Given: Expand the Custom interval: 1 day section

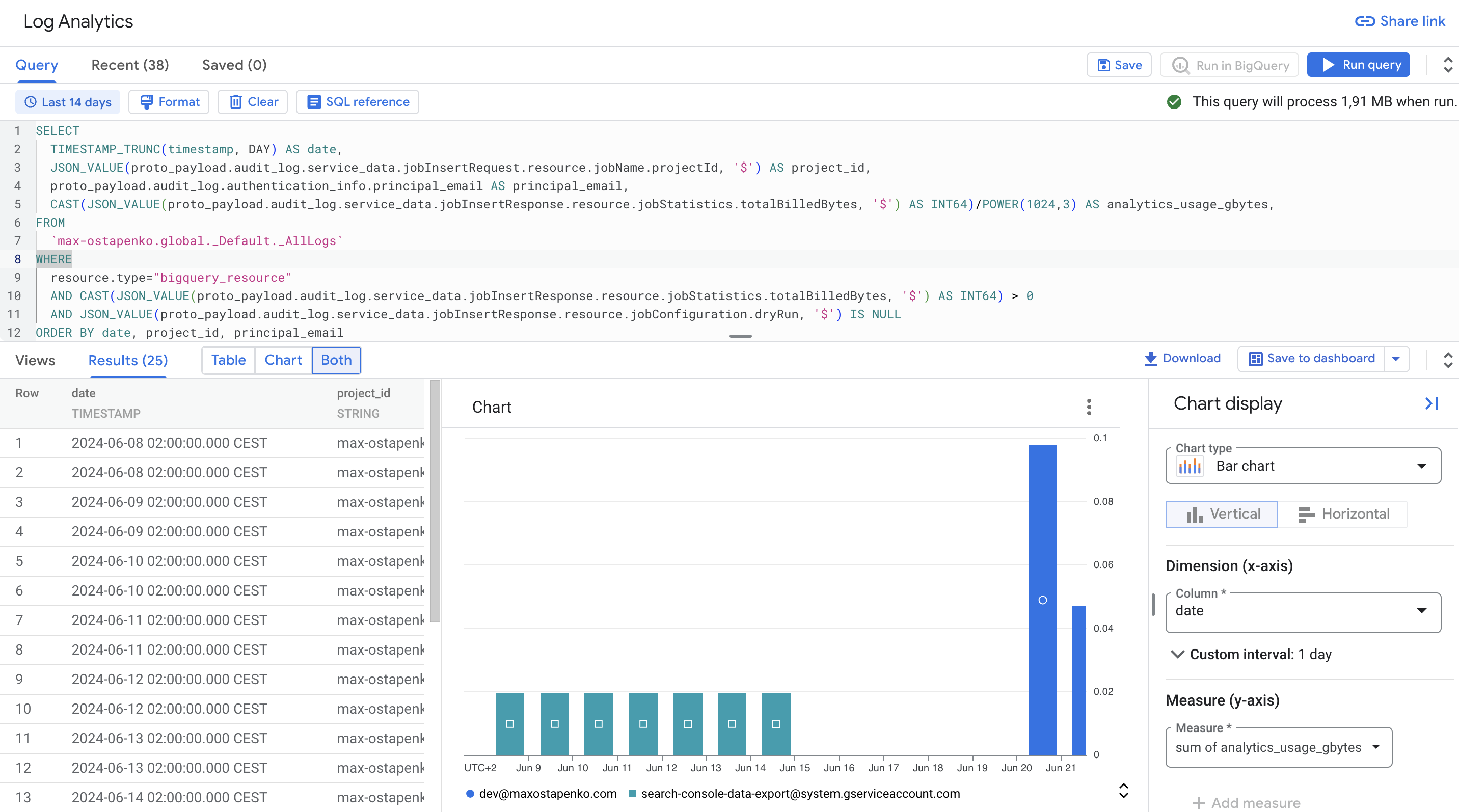Looking at the screenshot, I should 1251,655.
